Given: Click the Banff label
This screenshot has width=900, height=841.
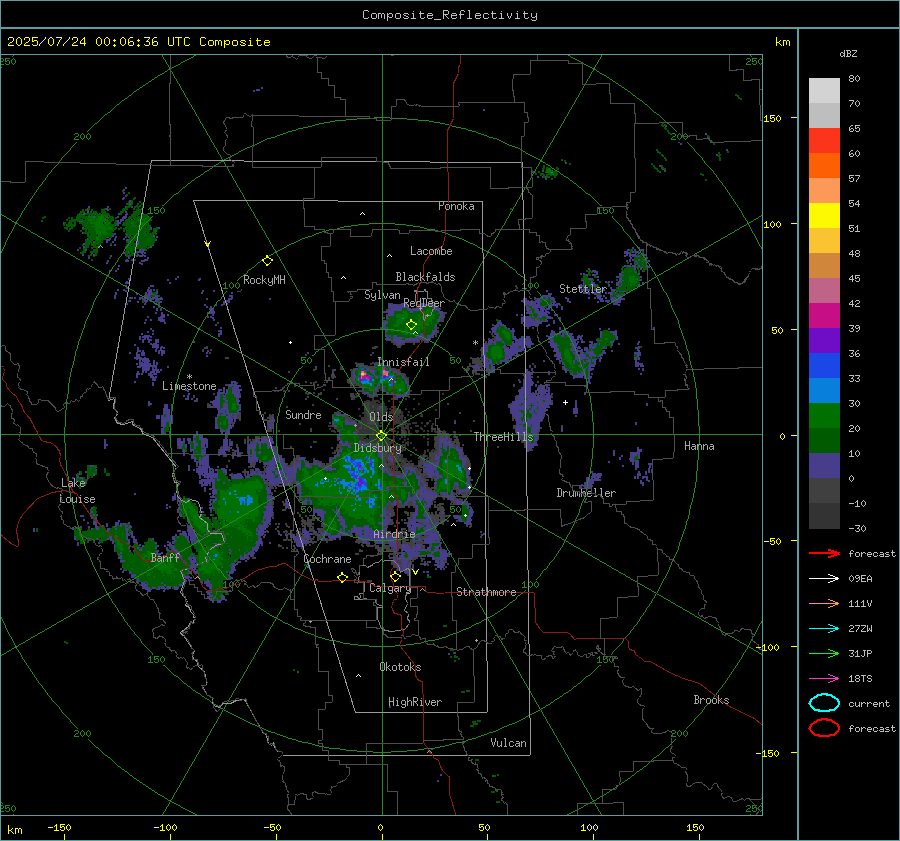Looking at the screenshot, I should point(165,557).
